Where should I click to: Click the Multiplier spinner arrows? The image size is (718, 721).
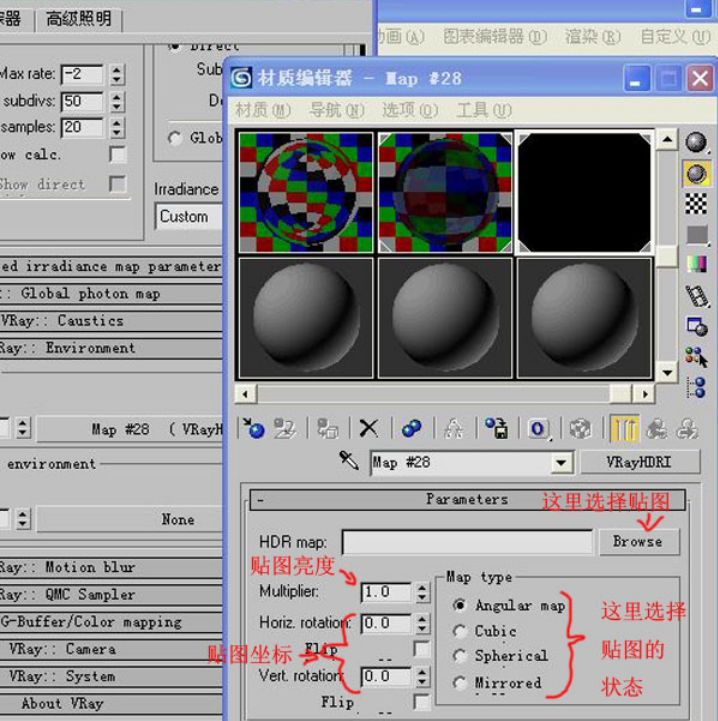pyautogui.click(x=422, y=592)
